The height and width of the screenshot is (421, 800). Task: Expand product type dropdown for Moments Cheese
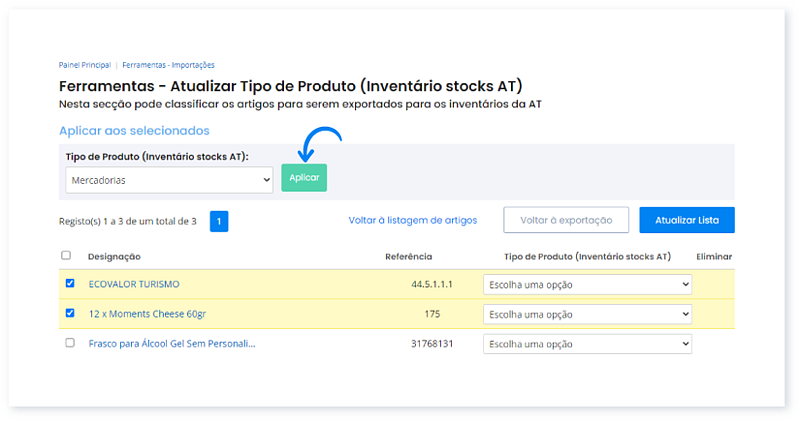coord(587,314)
